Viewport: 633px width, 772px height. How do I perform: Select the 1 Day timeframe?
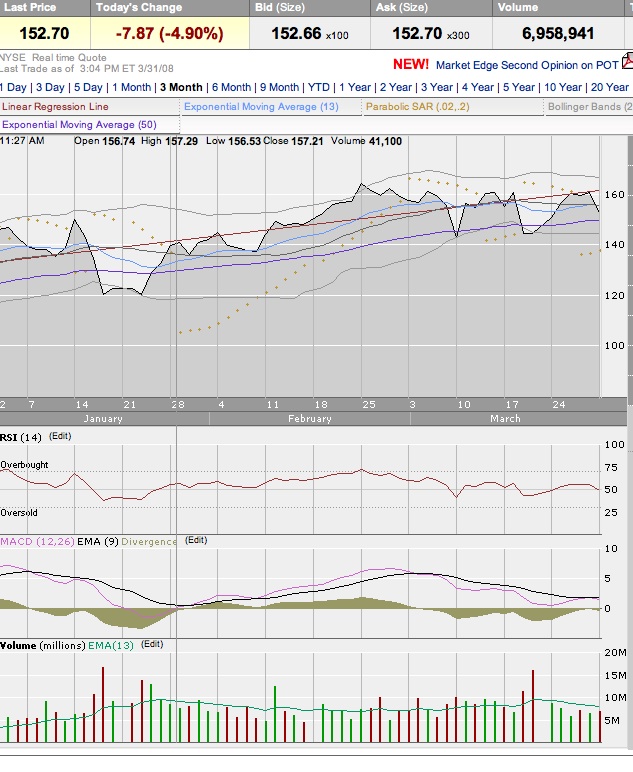coord(14,87)
